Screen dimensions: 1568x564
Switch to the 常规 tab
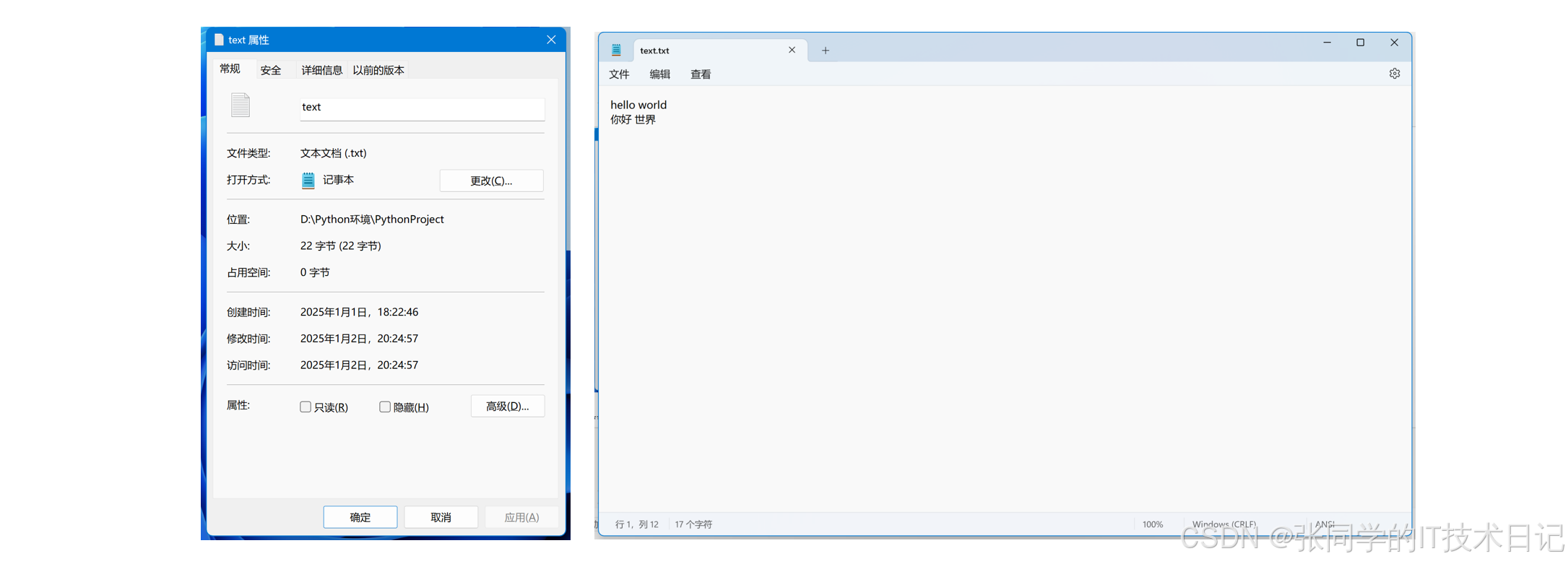pos(230,69)
